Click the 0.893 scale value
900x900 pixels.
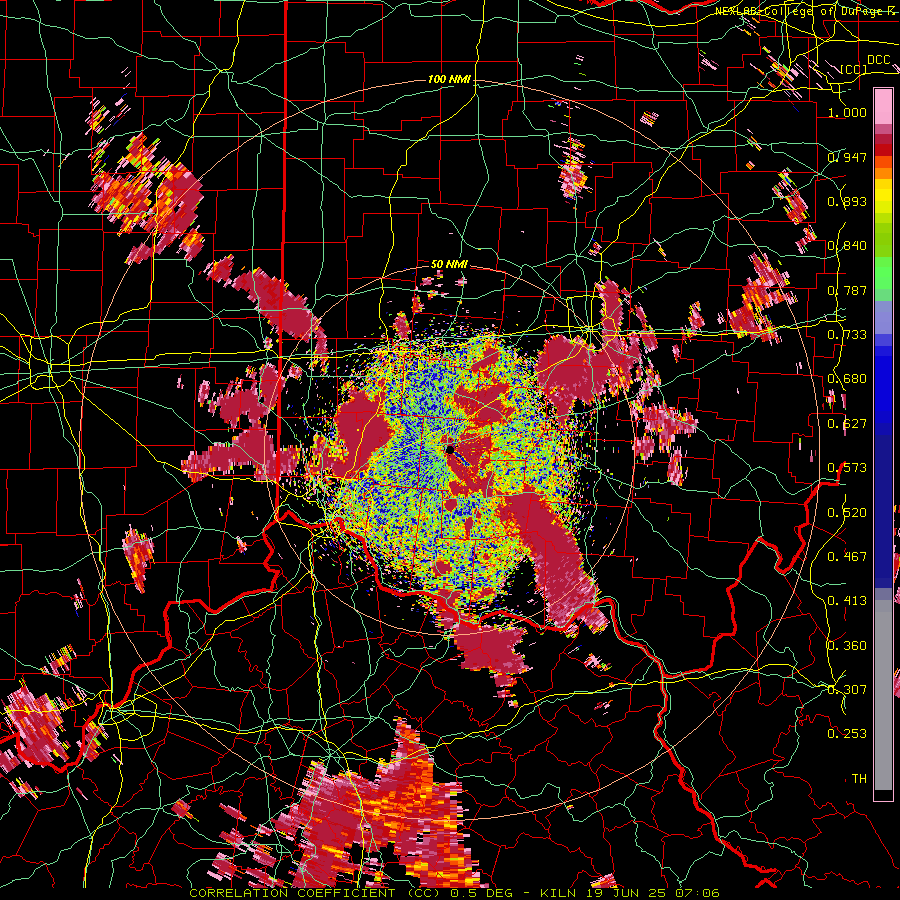(847, 201)
